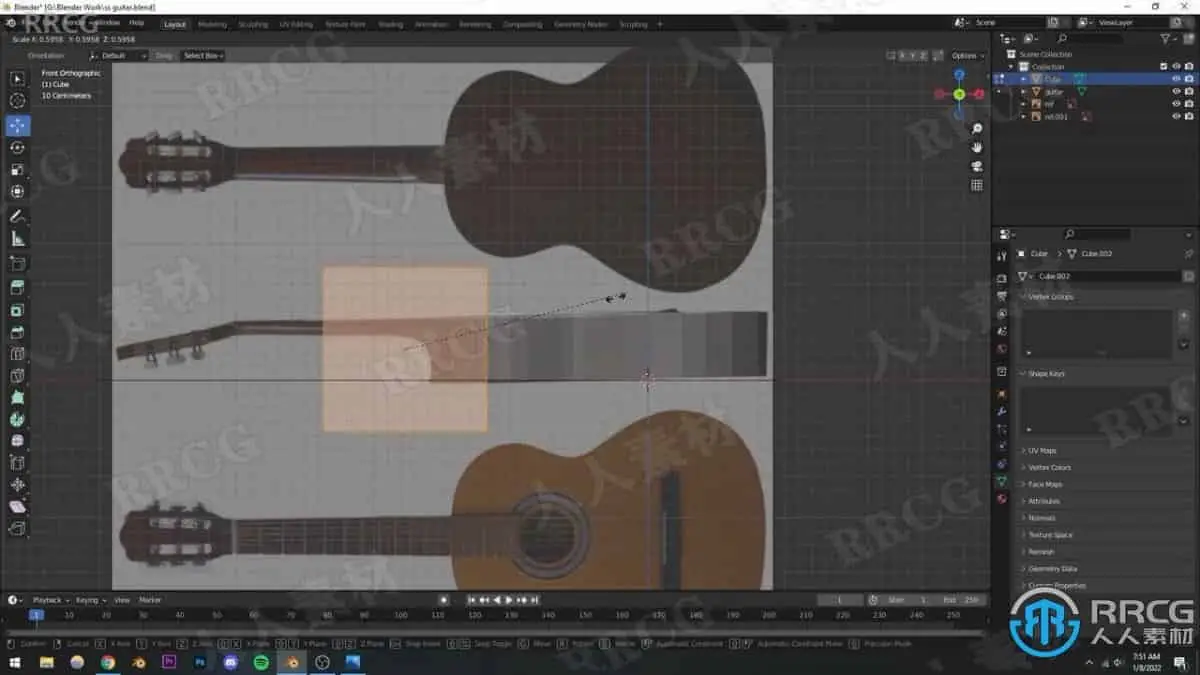Select the Bevel tool
Image resolution: width=1200 pixels, height=675 pixels.
click(17, 333)
